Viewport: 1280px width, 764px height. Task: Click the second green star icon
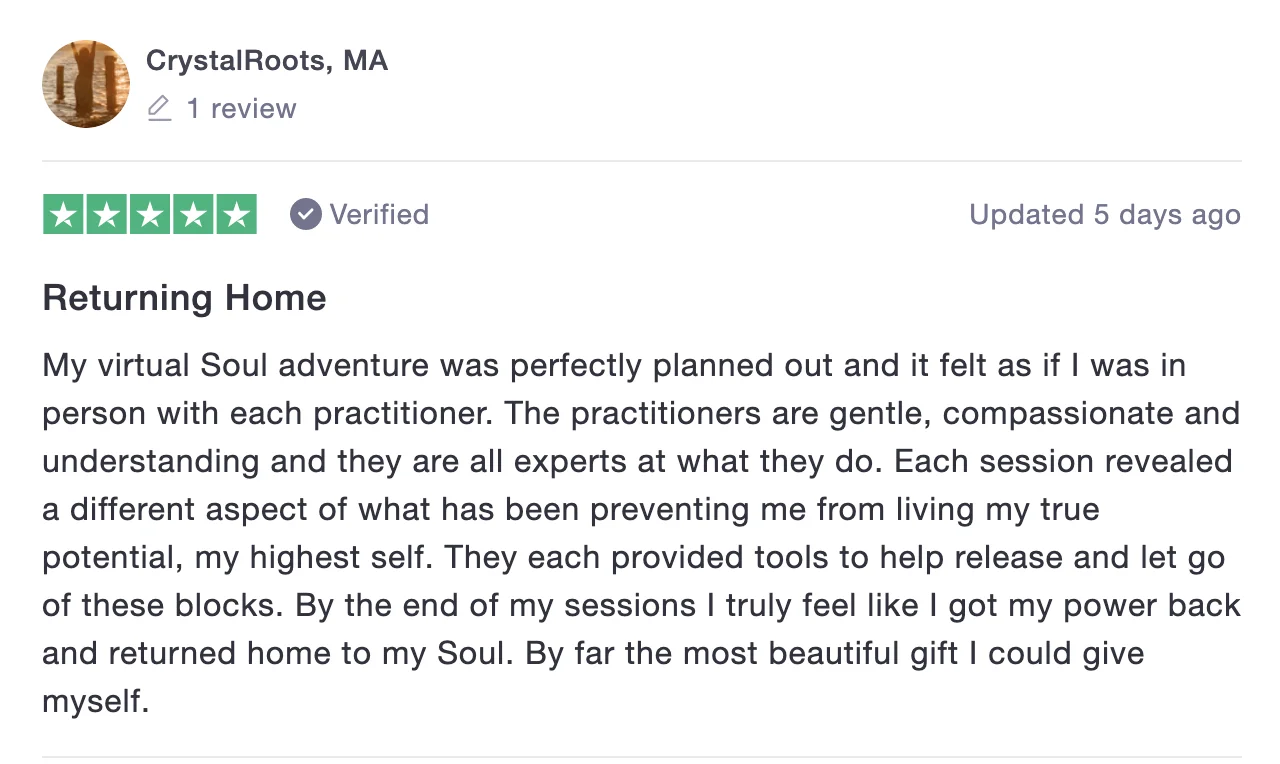(x=106, y=213)
